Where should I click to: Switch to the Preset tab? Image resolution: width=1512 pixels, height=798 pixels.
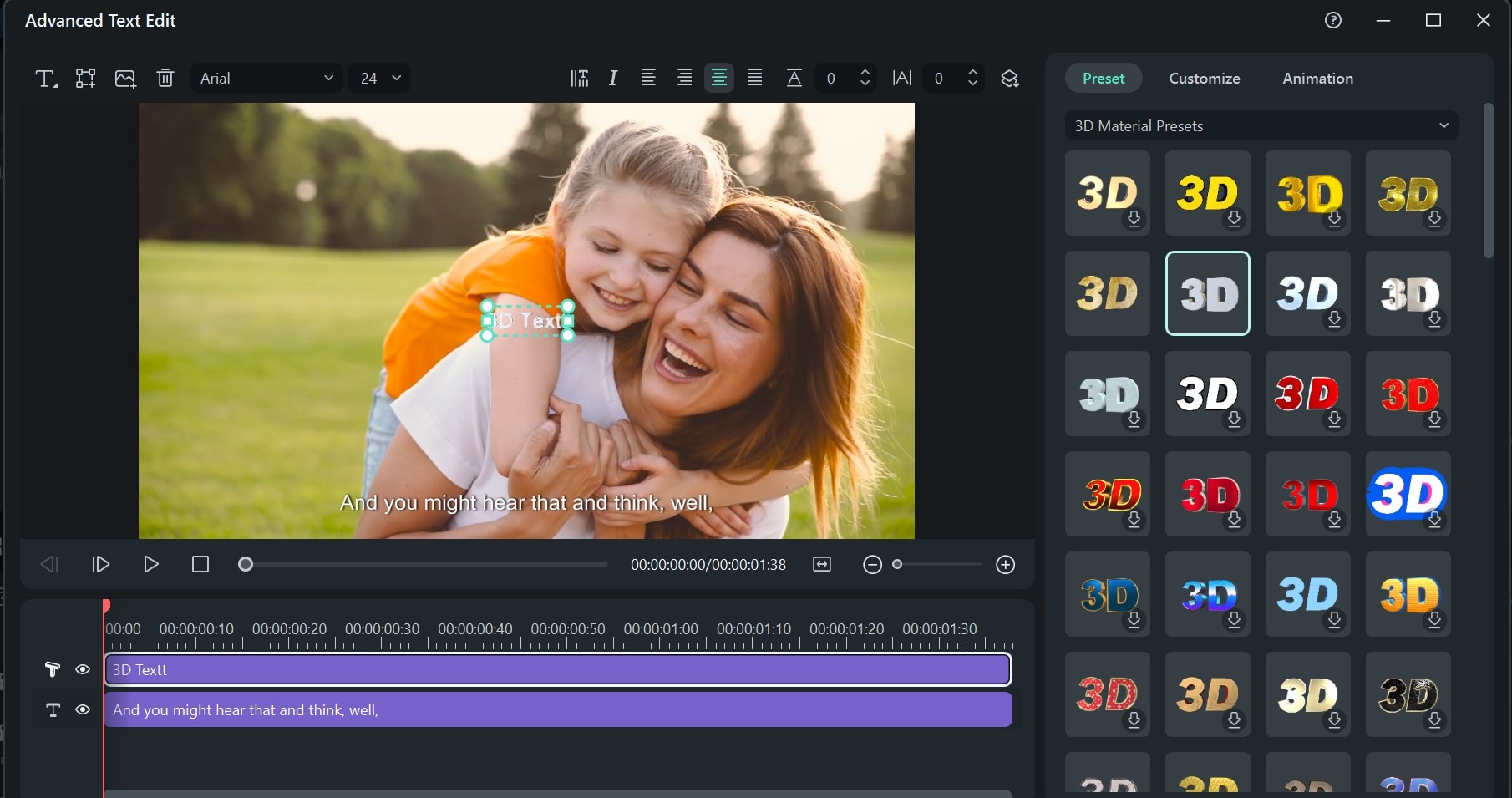(1104, 79)
